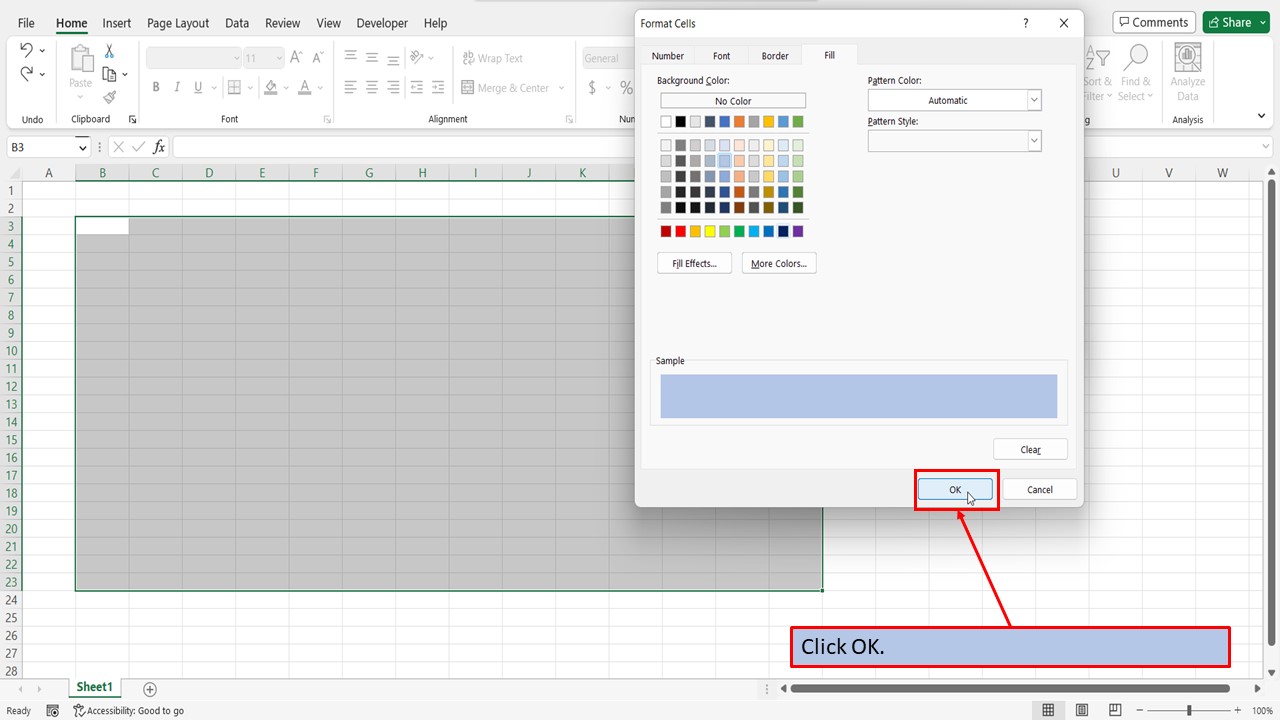This screenshot has width=1280, height=720.
Task: Click the Undo arrow icon
Action: 26,50
